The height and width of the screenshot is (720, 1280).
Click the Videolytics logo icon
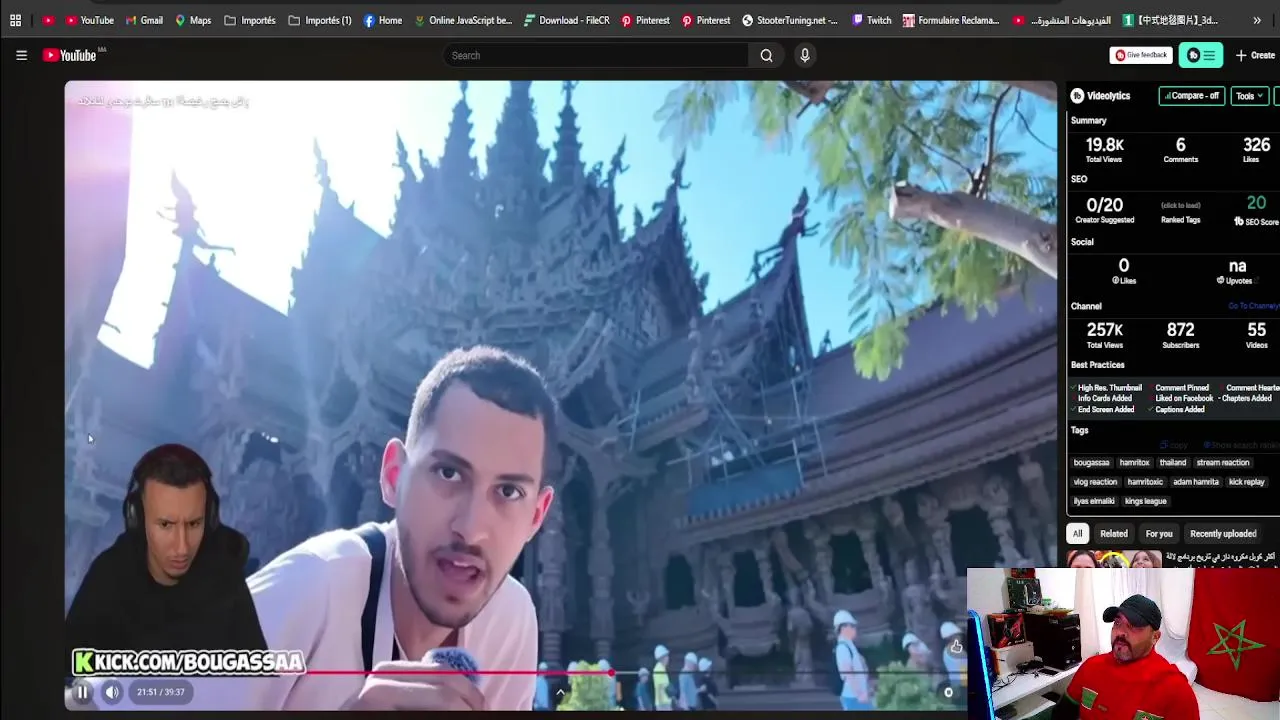click(1077, 96)
